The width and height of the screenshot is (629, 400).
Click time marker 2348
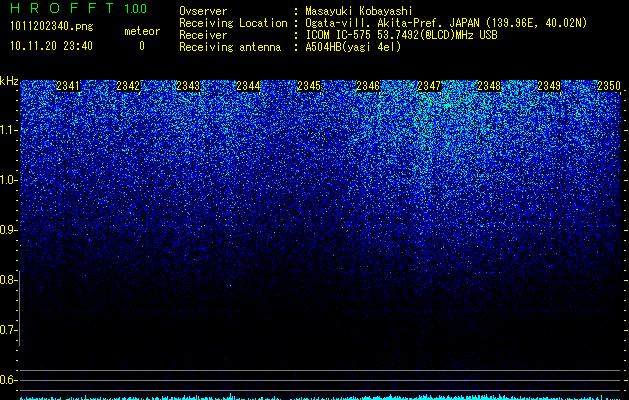[489, 86]
